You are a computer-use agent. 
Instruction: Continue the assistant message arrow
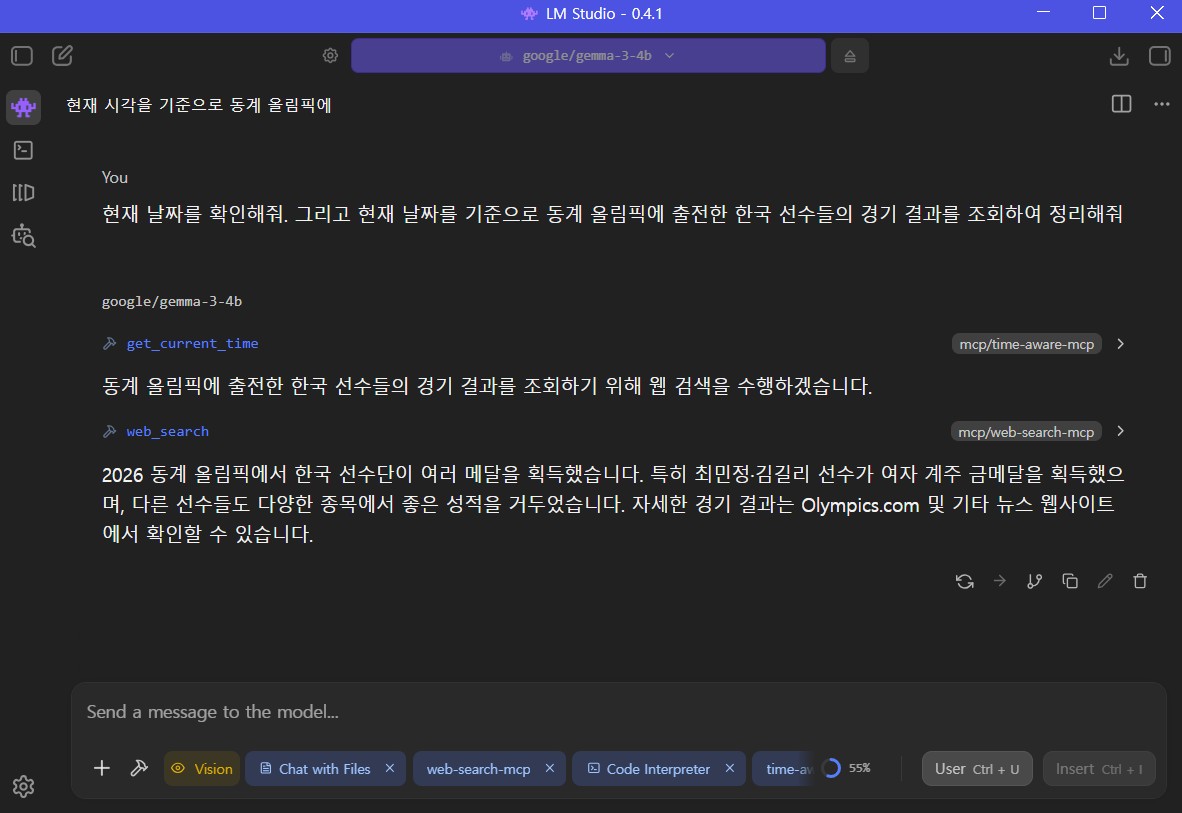1000,581
